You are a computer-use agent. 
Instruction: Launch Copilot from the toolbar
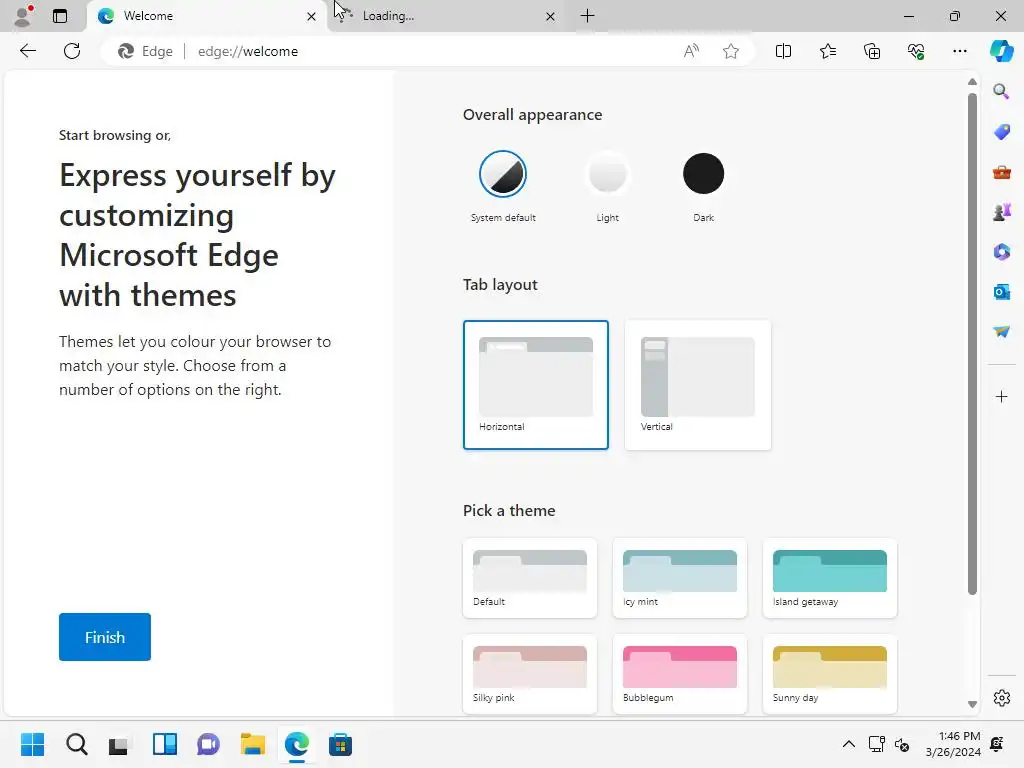pos(1001,51)
